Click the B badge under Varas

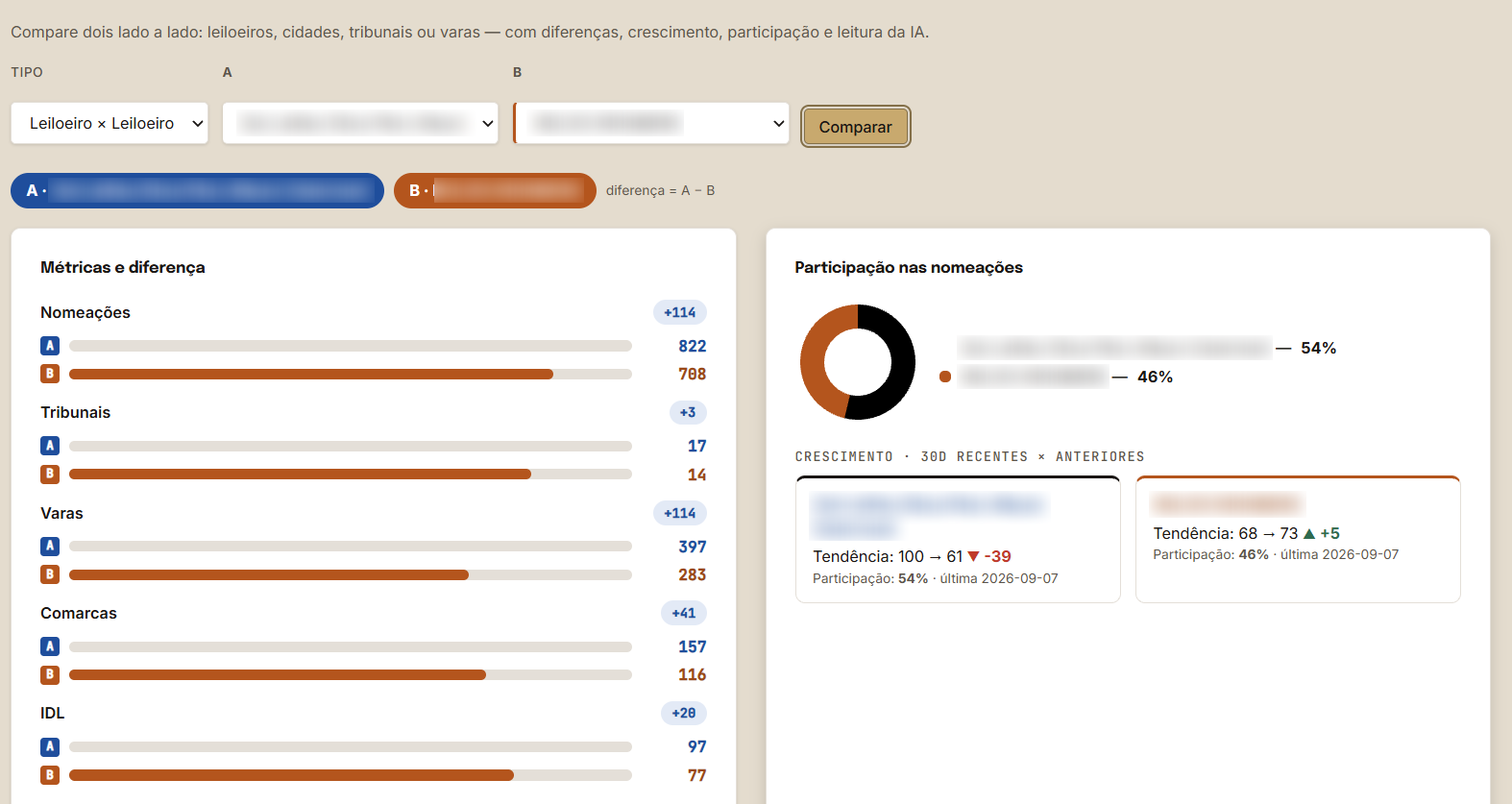tap(50, 574)
